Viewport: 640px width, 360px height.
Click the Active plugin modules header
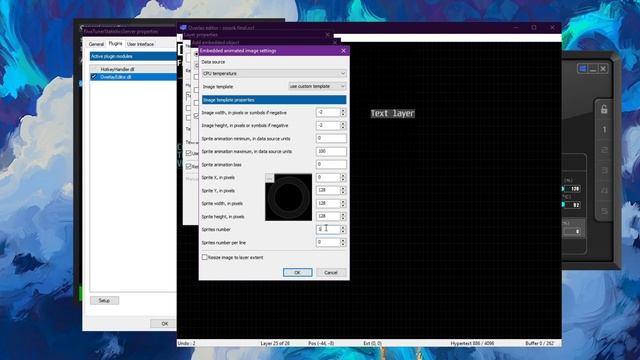[133, 56]
